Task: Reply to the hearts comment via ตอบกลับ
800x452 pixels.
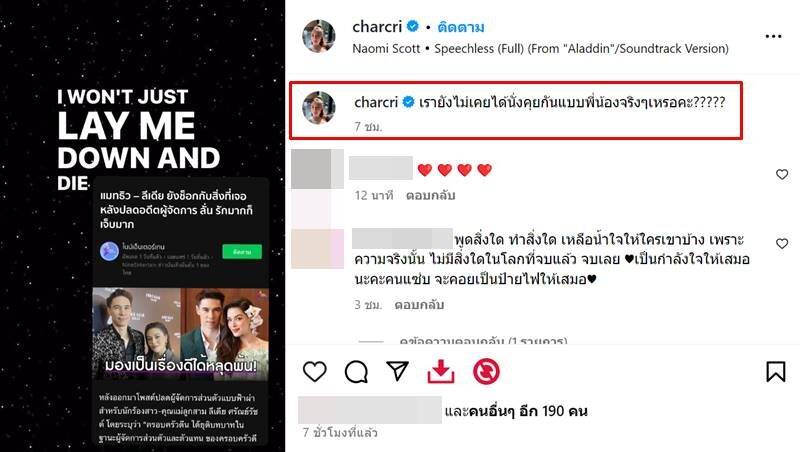Action: 430,195
